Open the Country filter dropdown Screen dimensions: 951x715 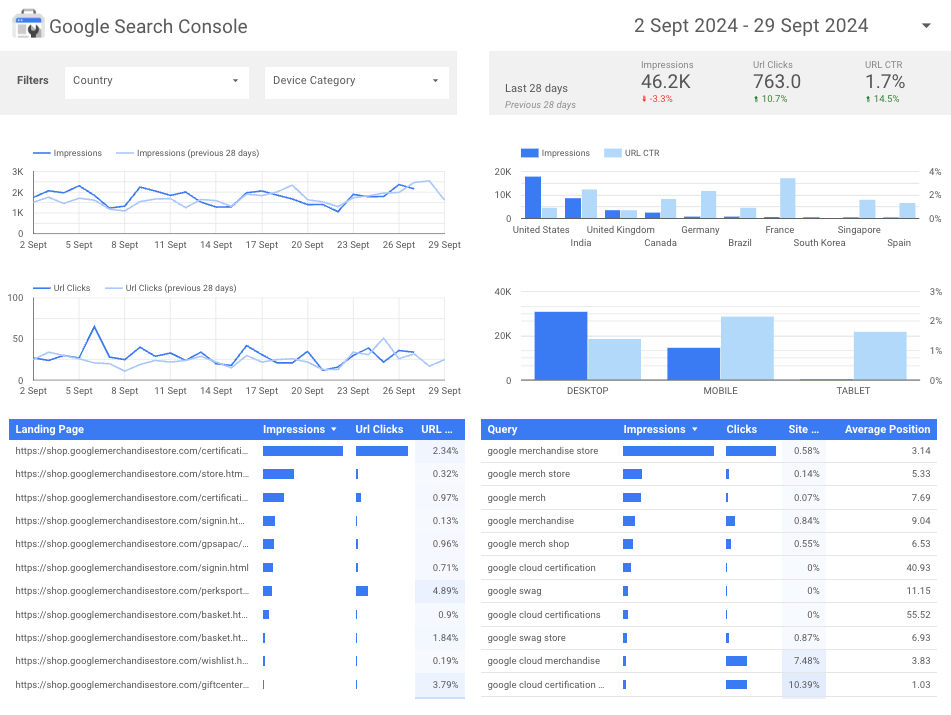155,82
